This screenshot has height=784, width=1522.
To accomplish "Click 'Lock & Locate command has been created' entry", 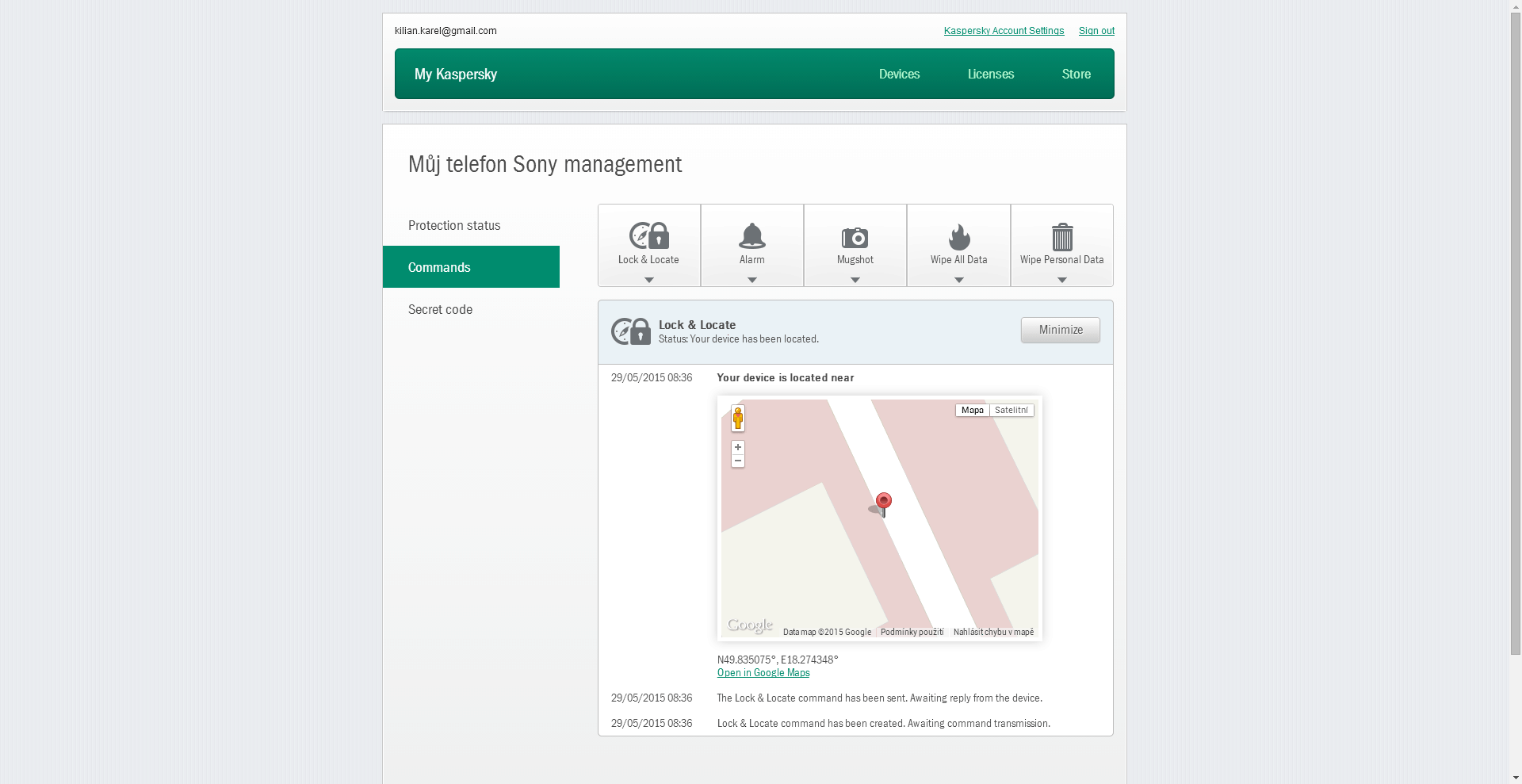I will click(884, 724).
